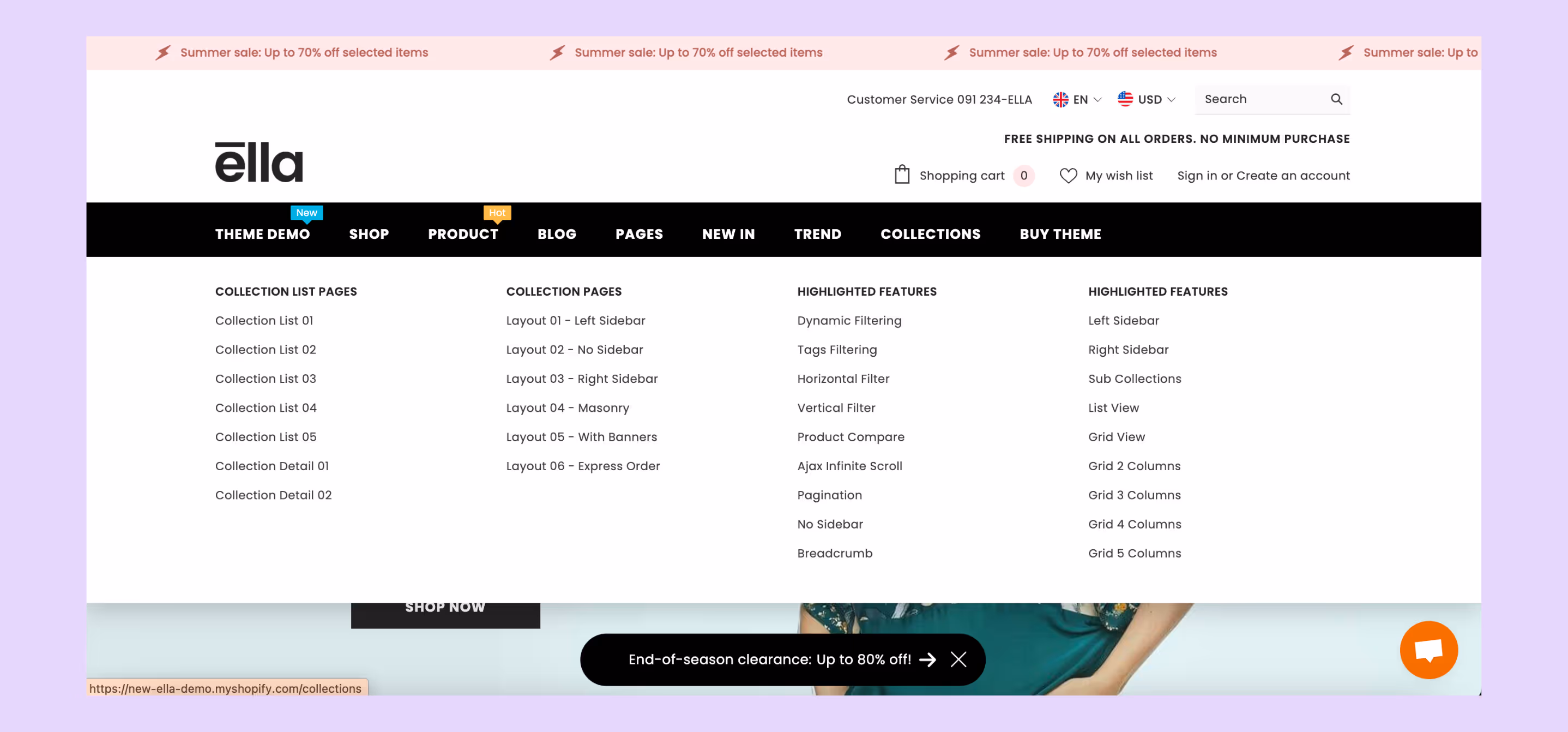The image size is (1568, 732).
Task: Open the Collections menu item
Action: click(x=930, y=234)
